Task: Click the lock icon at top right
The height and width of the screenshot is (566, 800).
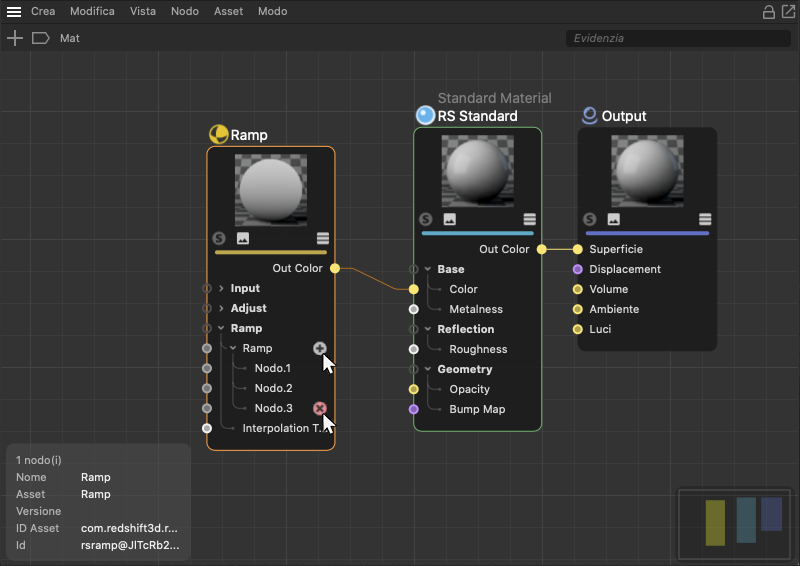Action: click(768, 12)
